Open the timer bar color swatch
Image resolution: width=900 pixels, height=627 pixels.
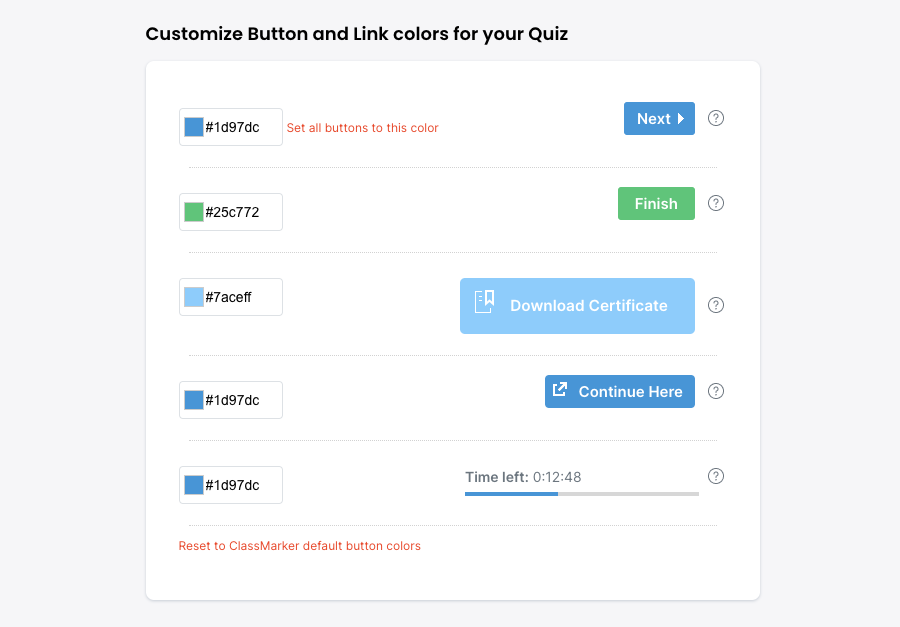tap(194, 485)
